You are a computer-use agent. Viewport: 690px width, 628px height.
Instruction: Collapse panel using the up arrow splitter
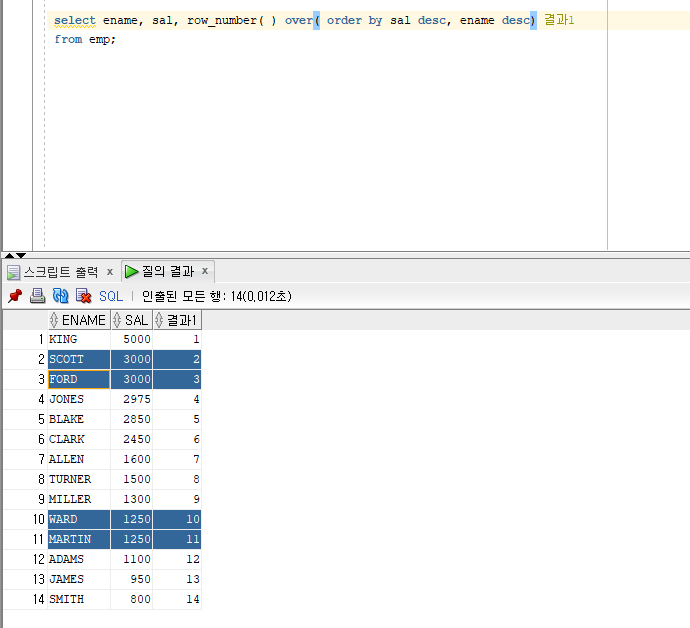tap(9, 256)
